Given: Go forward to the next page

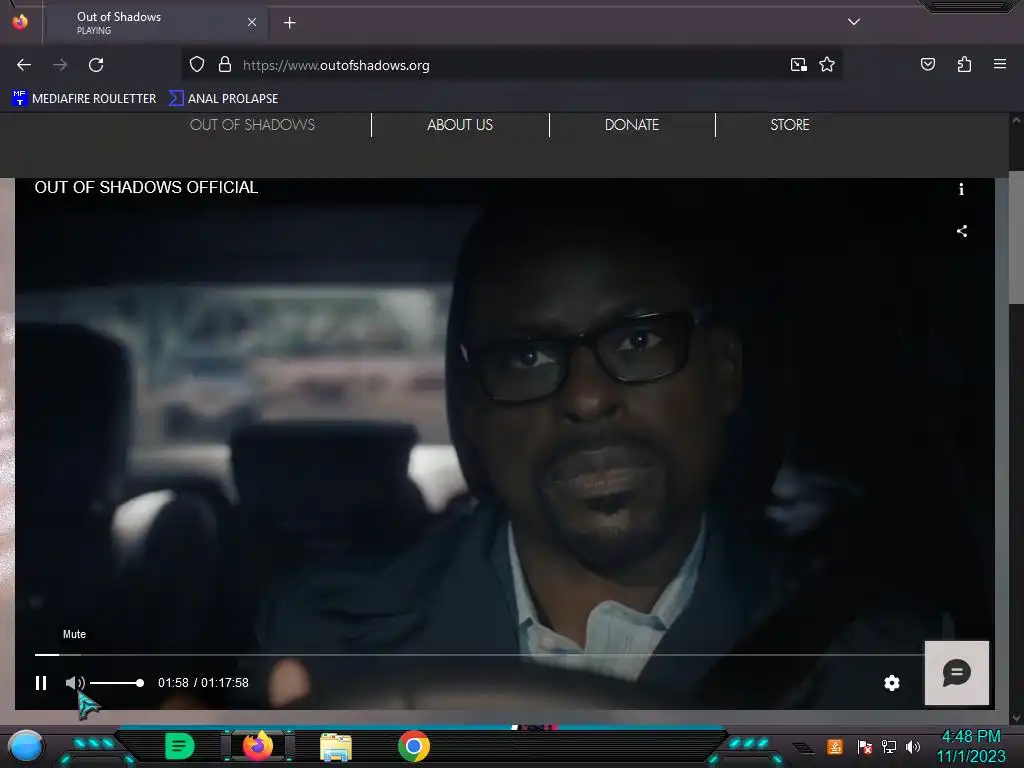Looking at the screenshot, I should pyautogui.click(x=60, y=65).
